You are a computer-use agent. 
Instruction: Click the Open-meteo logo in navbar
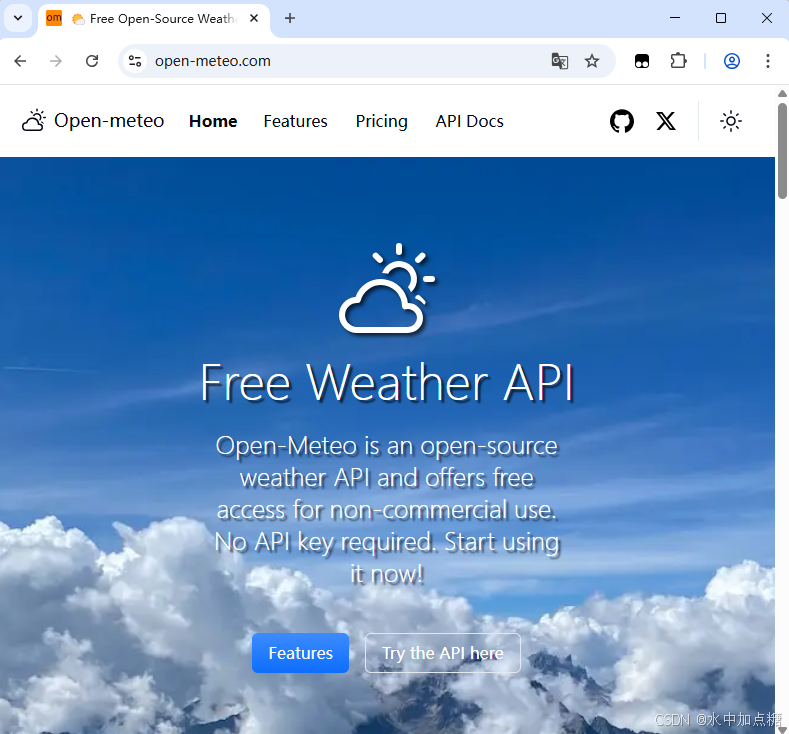tap(93, 121)
